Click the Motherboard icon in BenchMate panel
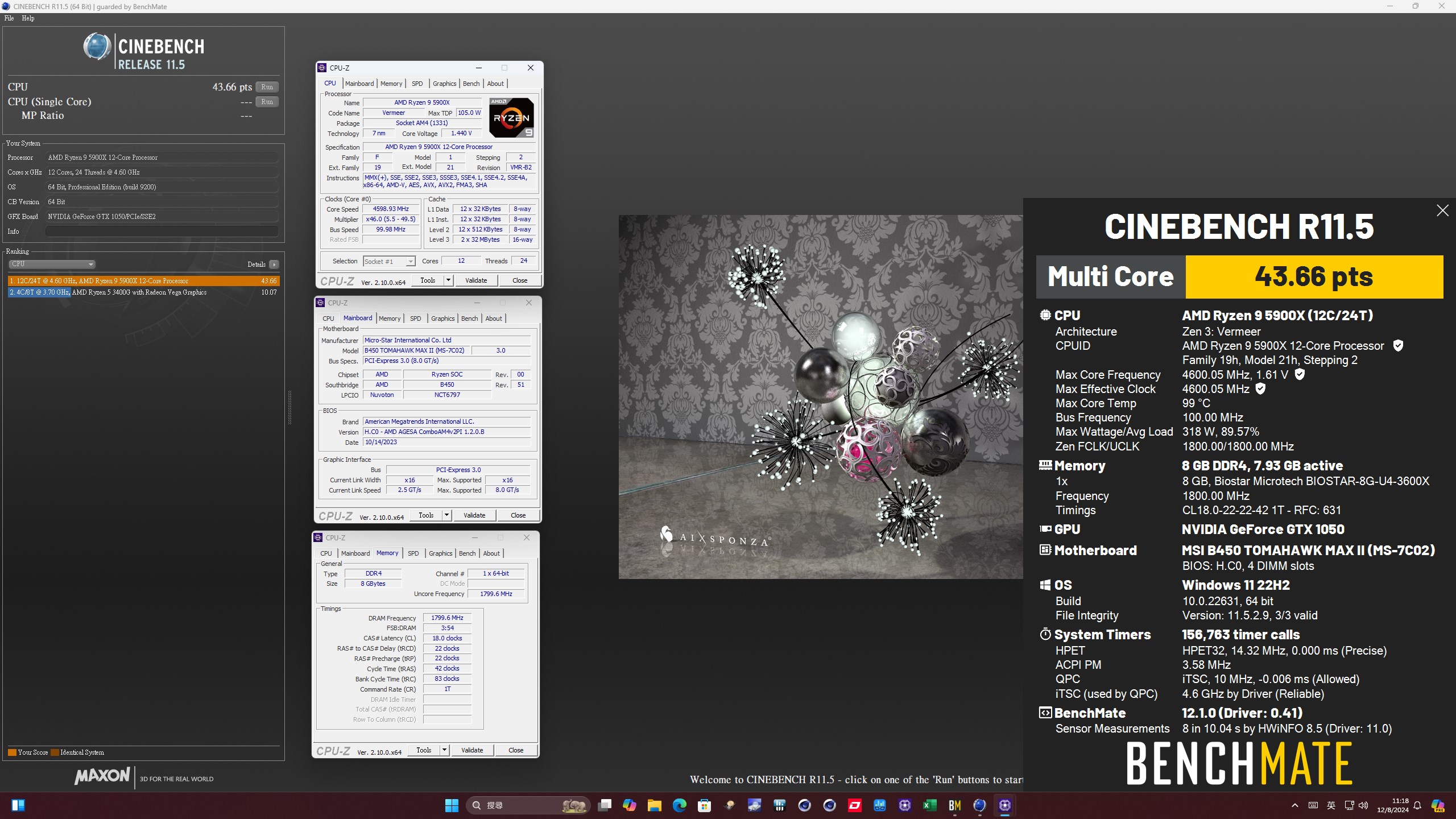 [1045, 550]
